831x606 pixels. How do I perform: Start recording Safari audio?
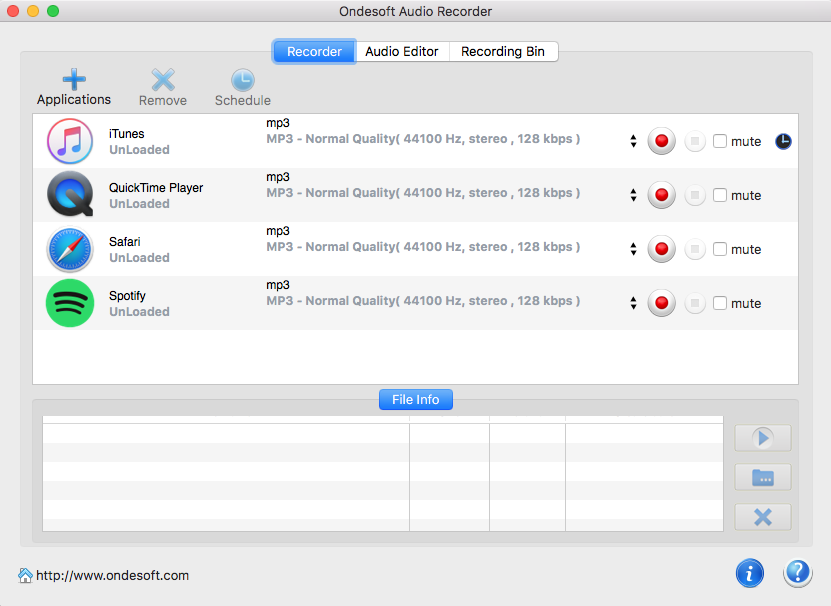click(x=661, y=249)
